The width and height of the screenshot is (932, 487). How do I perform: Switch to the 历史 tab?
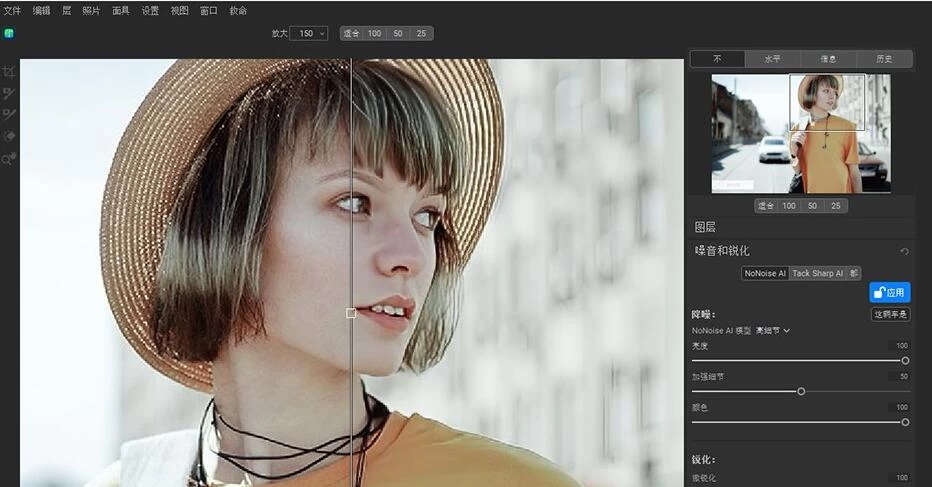point(884,58)
